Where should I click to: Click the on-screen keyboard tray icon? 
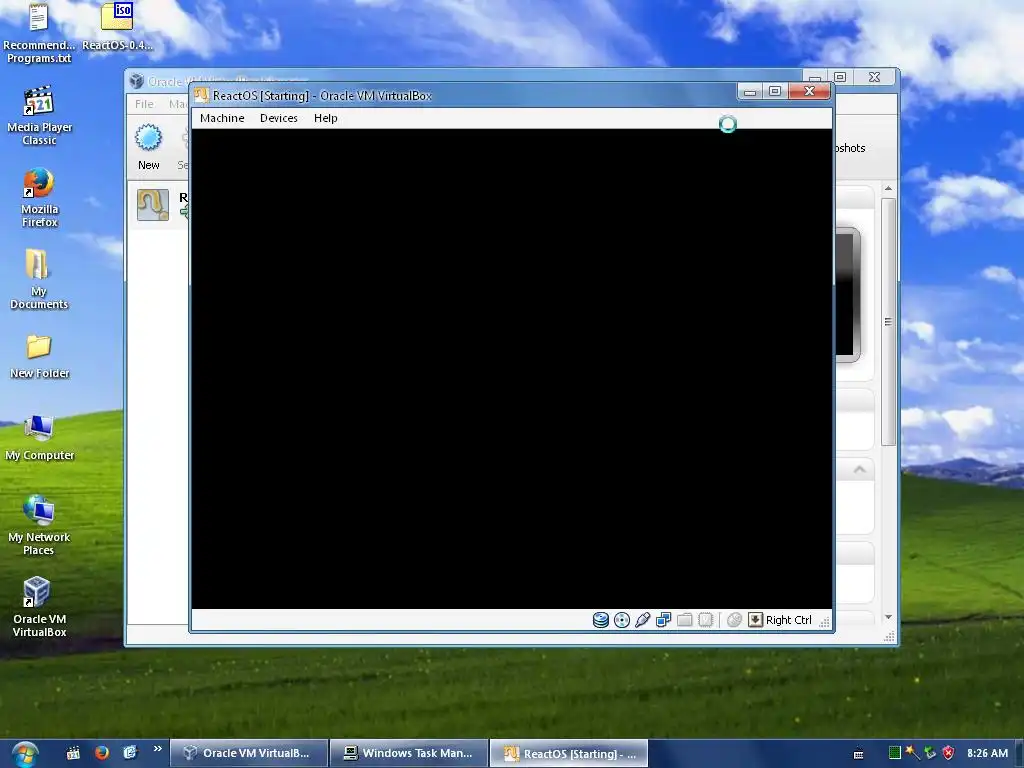(858, 754)
